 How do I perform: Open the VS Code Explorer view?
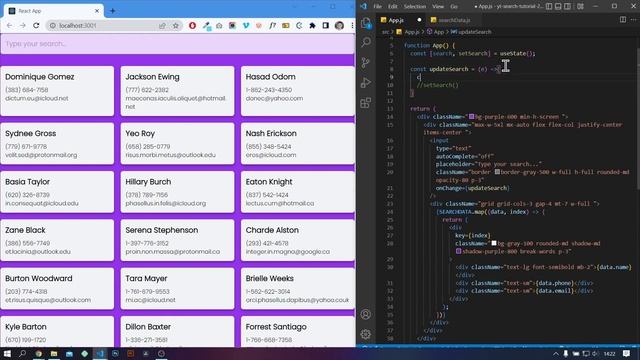point(366,23)
